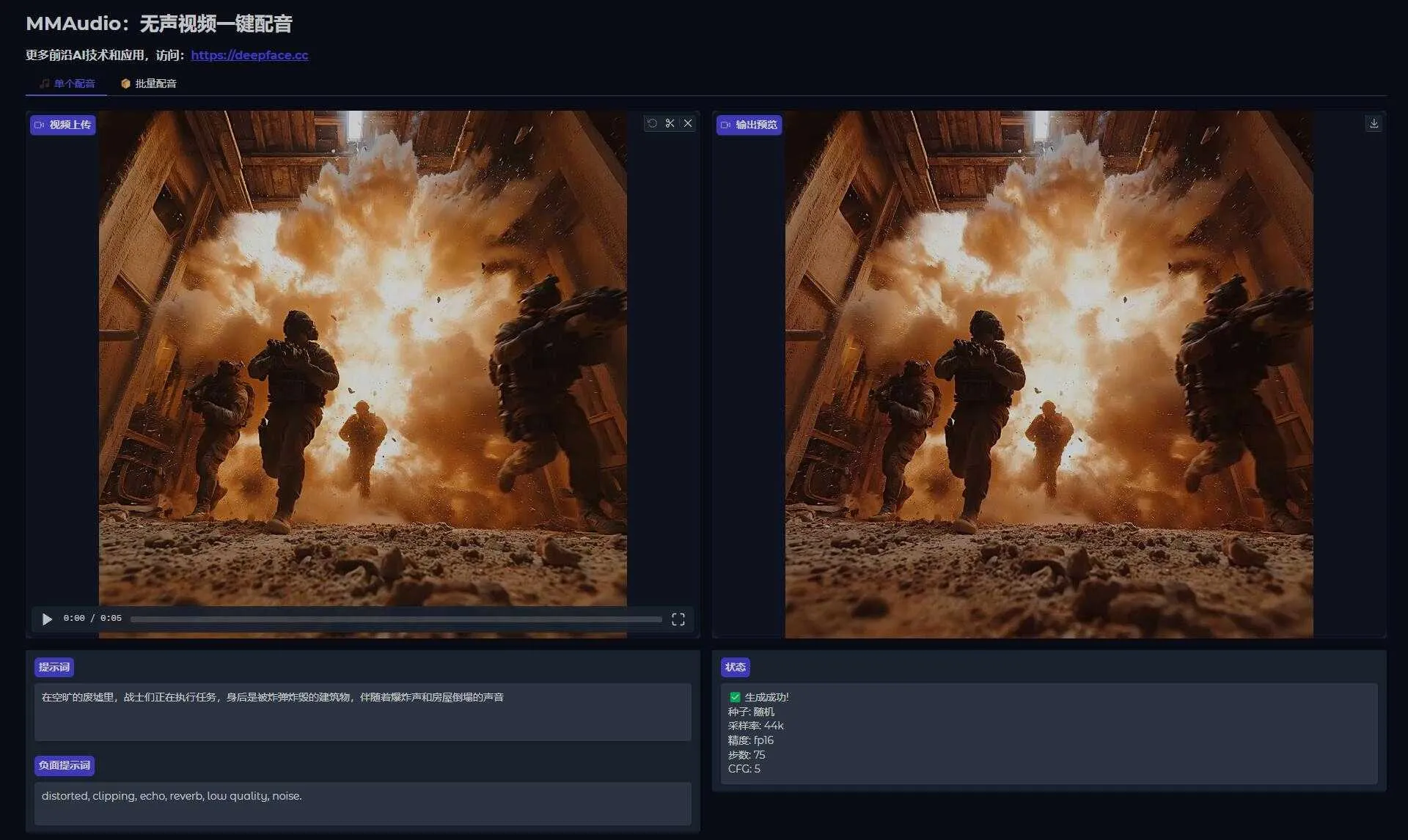The height and width of the screenshot is (840, 1408).
Task: Focus the negative prompt input box
Action: point(362,803)
